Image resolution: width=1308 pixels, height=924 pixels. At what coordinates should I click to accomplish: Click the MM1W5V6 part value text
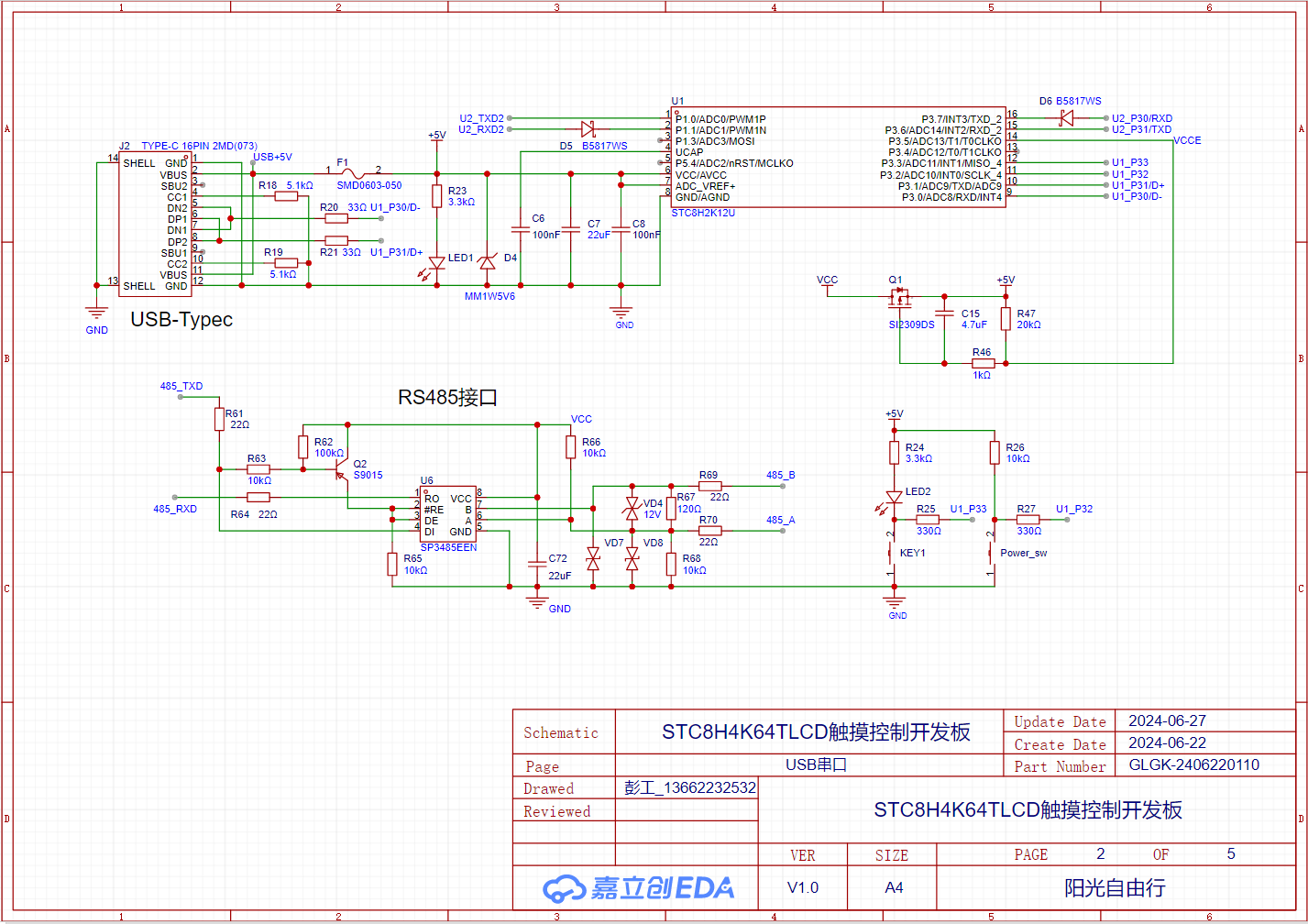click(489, 296)
